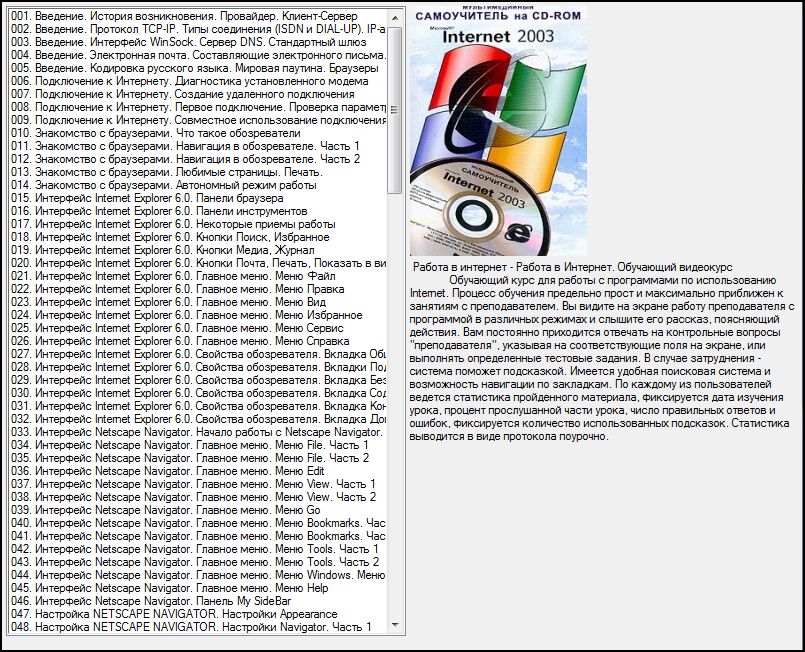Viewport: 805px width, 652px height.
Task: Click the Internet 2003 CD cover image
Action: (x=499, y=131)
